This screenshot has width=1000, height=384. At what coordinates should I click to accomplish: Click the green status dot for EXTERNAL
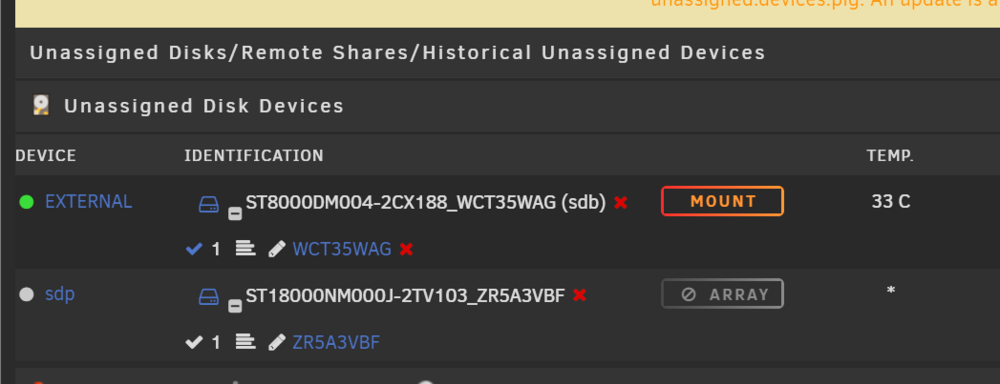[27, 202]
